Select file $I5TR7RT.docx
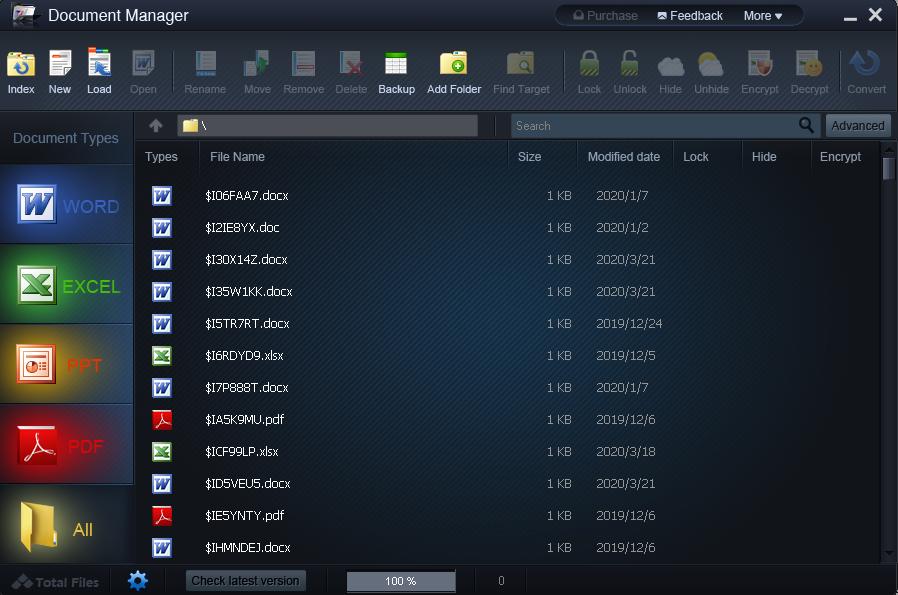Image resolution: width=898 pixels, height=595 pixels. coord(247,324)
